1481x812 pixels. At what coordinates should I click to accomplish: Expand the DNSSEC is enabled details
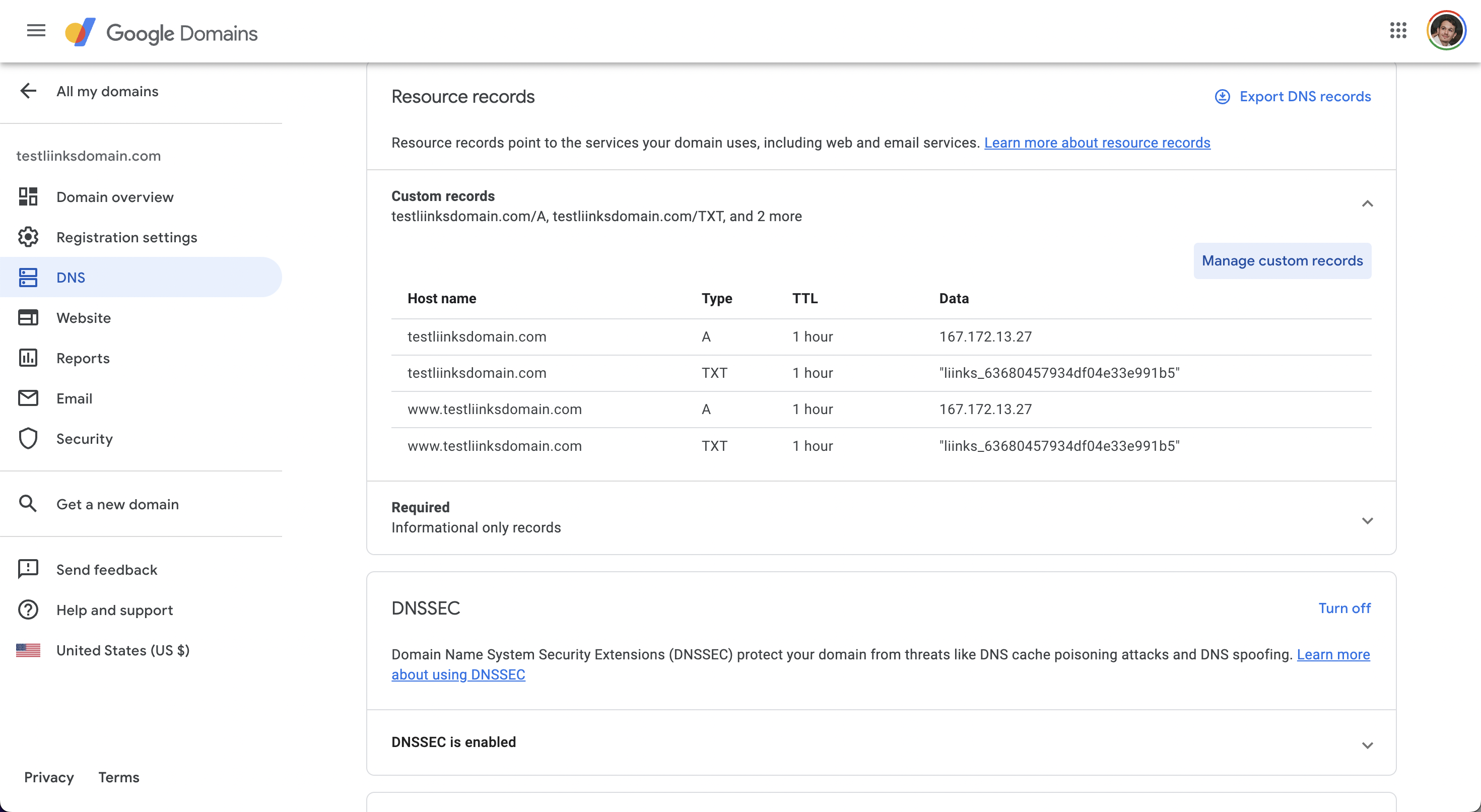[x=1367, y=746]
